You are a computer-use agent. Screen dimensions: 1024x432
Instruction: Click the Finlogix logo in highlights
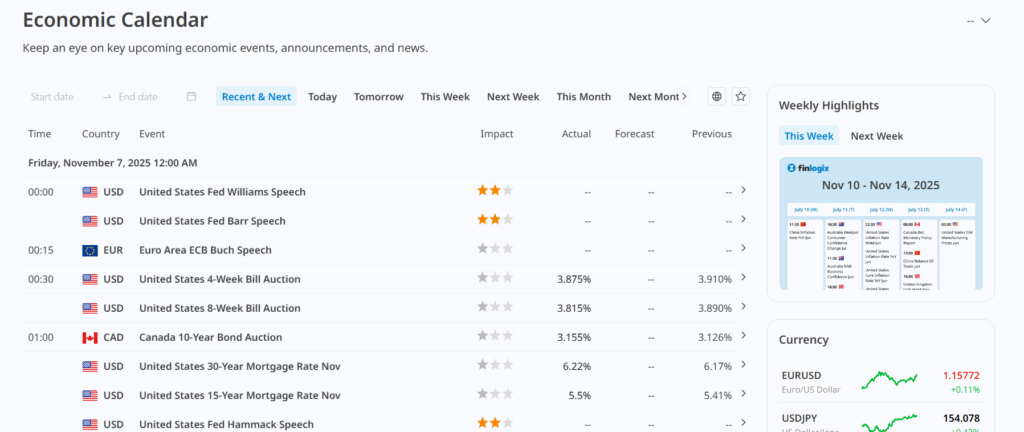coord(809,168)
